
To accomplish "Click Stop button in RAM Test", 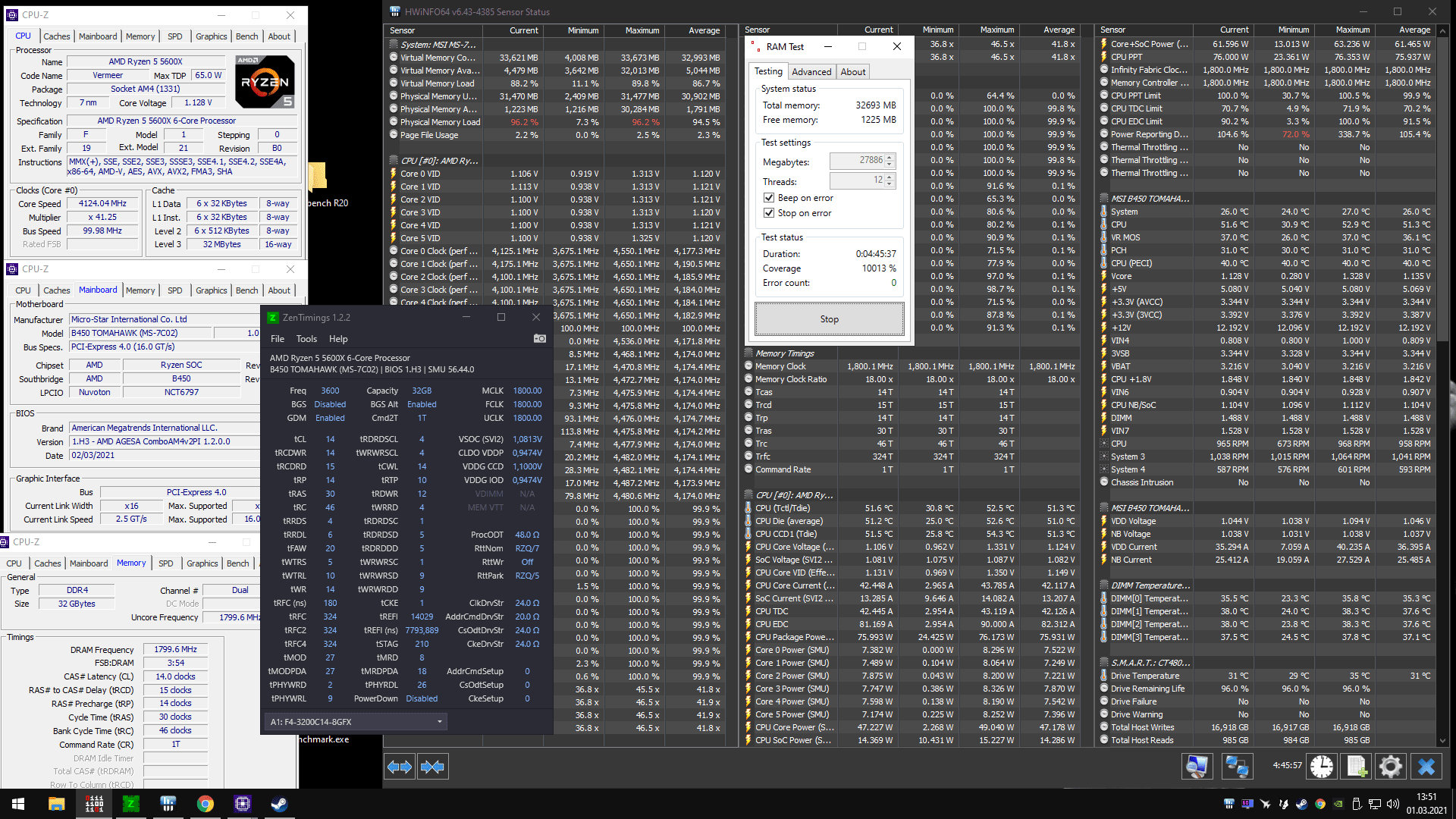I will tap(829, 319).
